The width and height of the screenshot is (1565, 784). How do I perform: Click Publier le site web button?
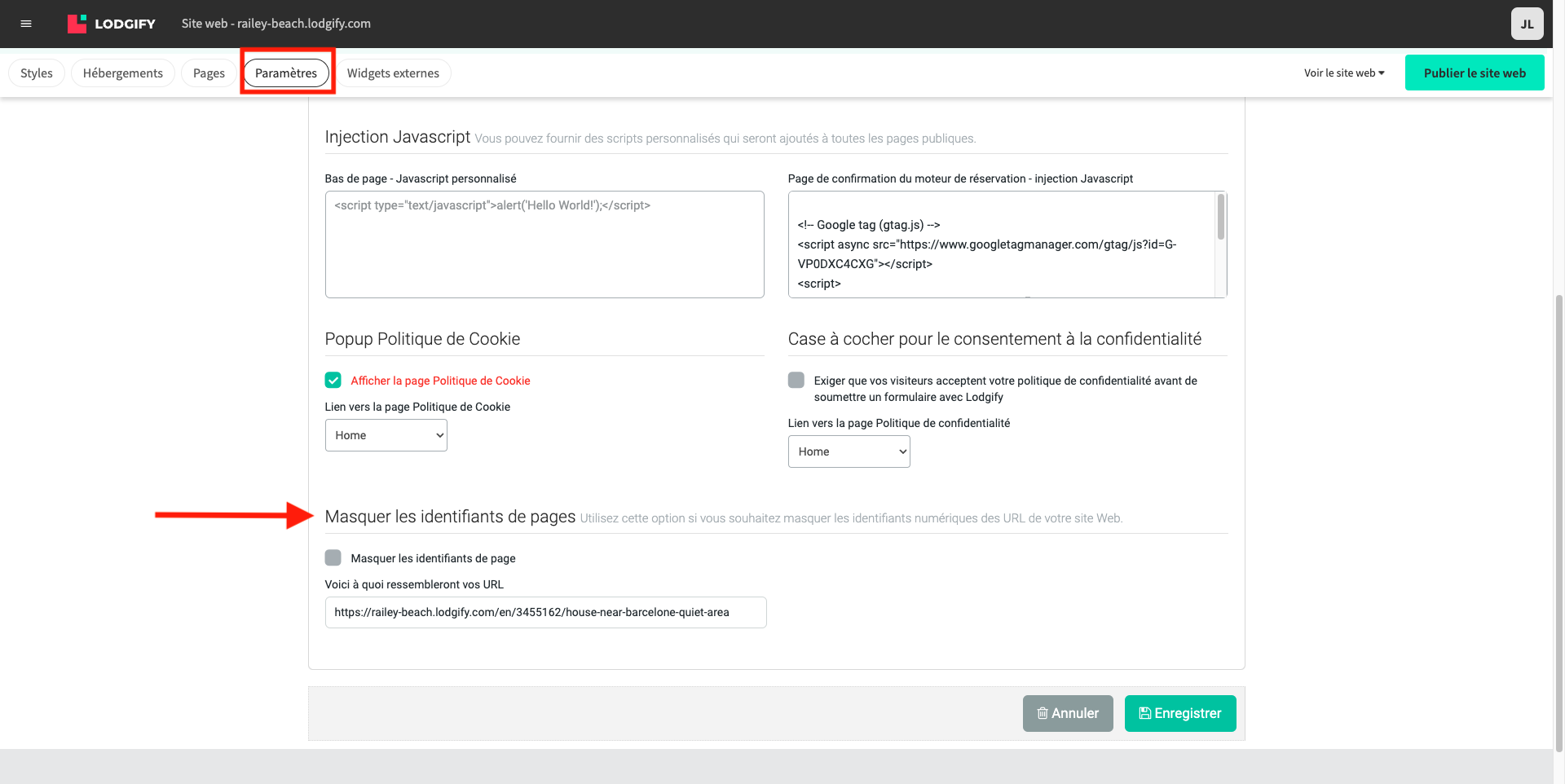(x=1475, y=73)
